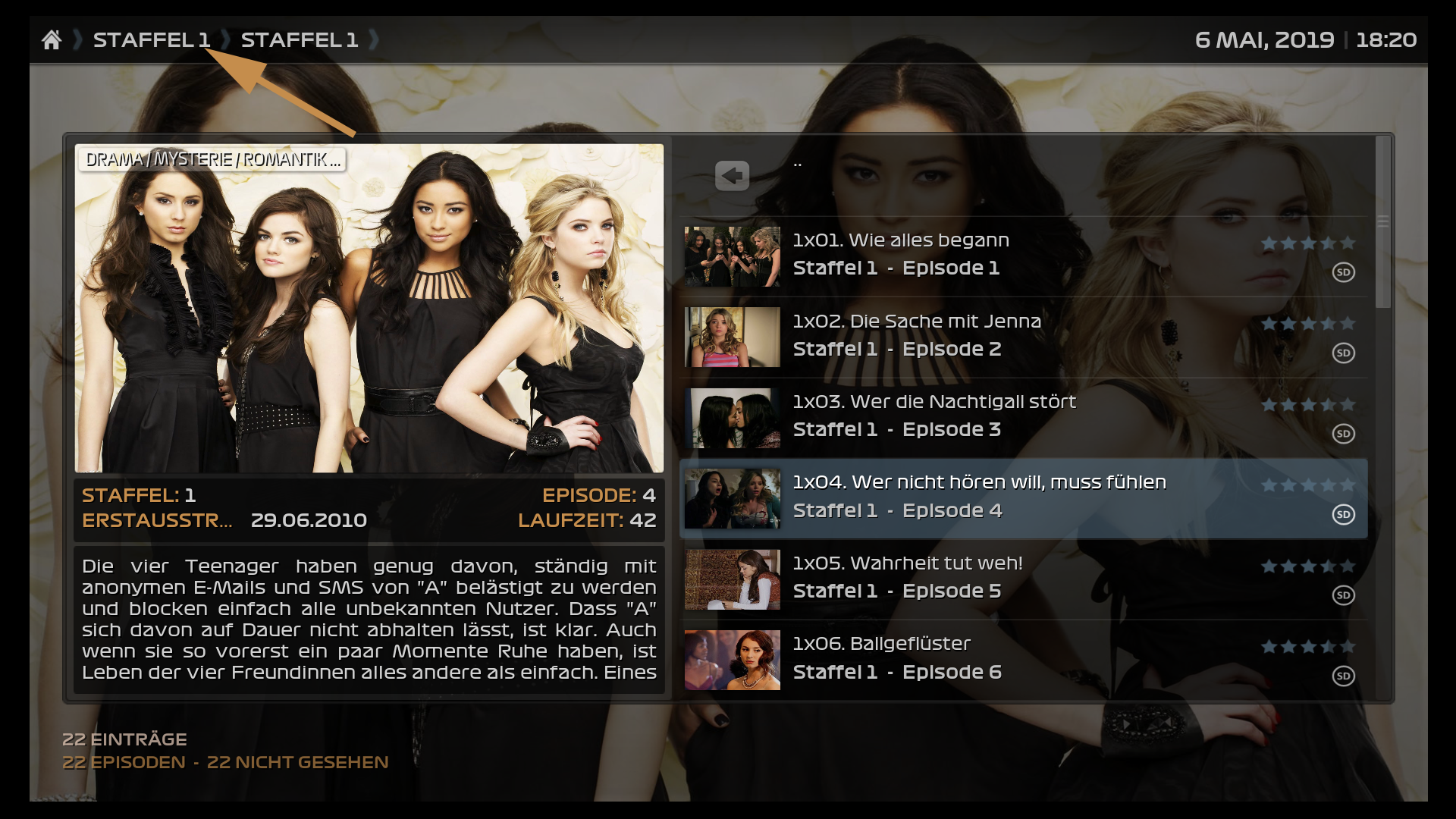1456x819 pixels.
Task: Select the '..' parent directory entry
Action: point(798,163)
